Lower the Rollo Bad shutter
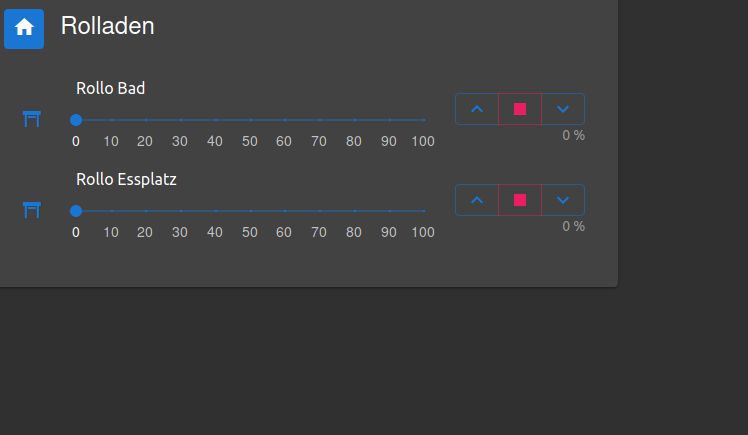This screenshot has width=748, height=435. click(x=563, y=109)
